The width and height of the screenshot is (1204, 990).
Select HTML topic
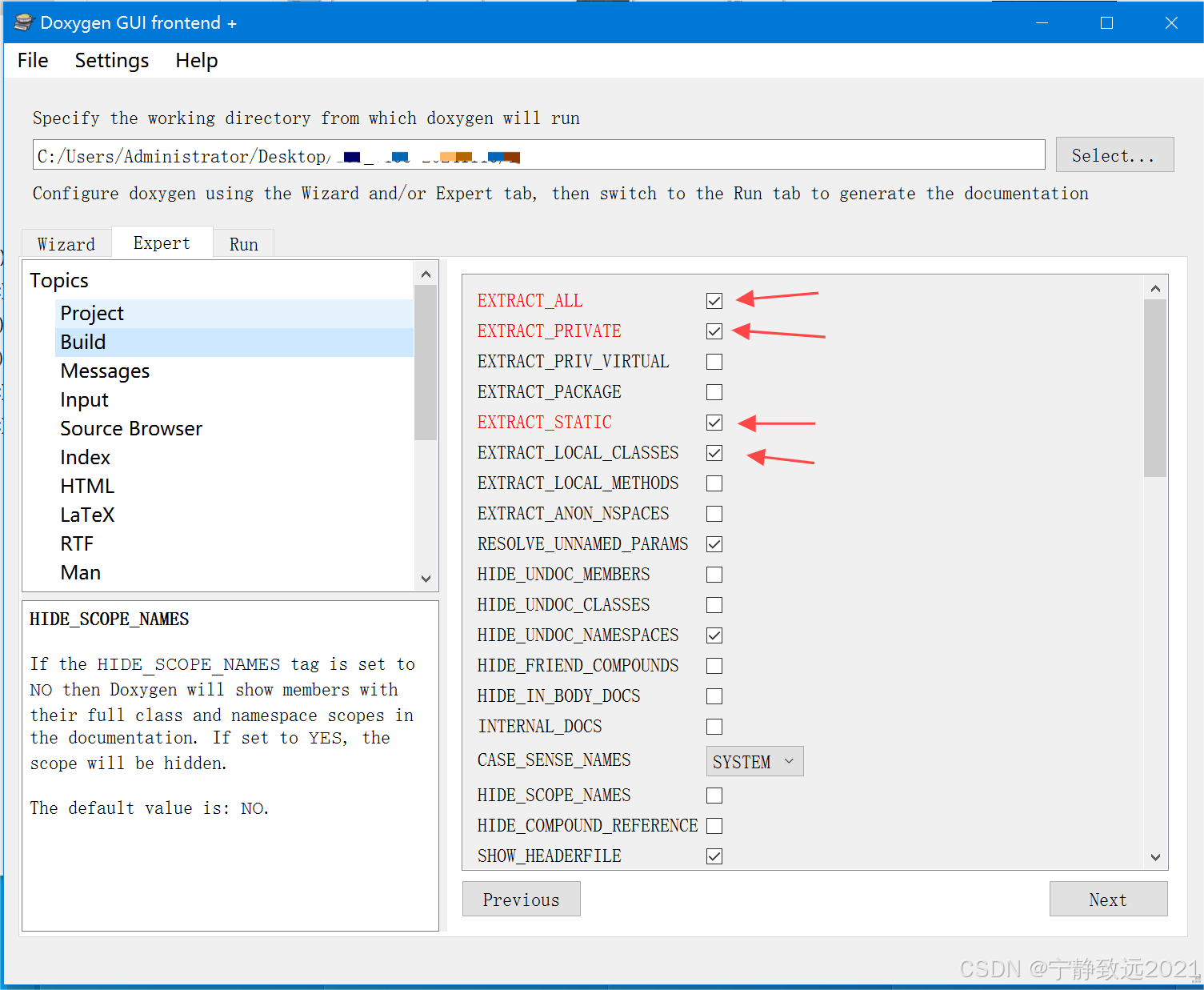[234, 487]
